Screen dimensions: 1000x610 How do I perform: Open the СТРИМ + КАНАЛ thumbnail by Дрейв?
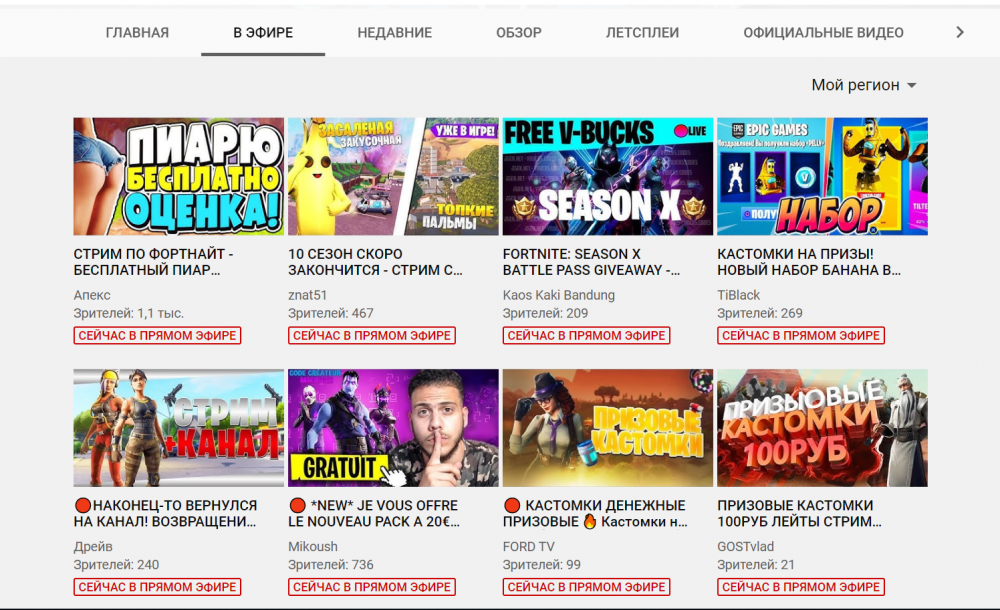pyautogui.click(x=179, y=428)
